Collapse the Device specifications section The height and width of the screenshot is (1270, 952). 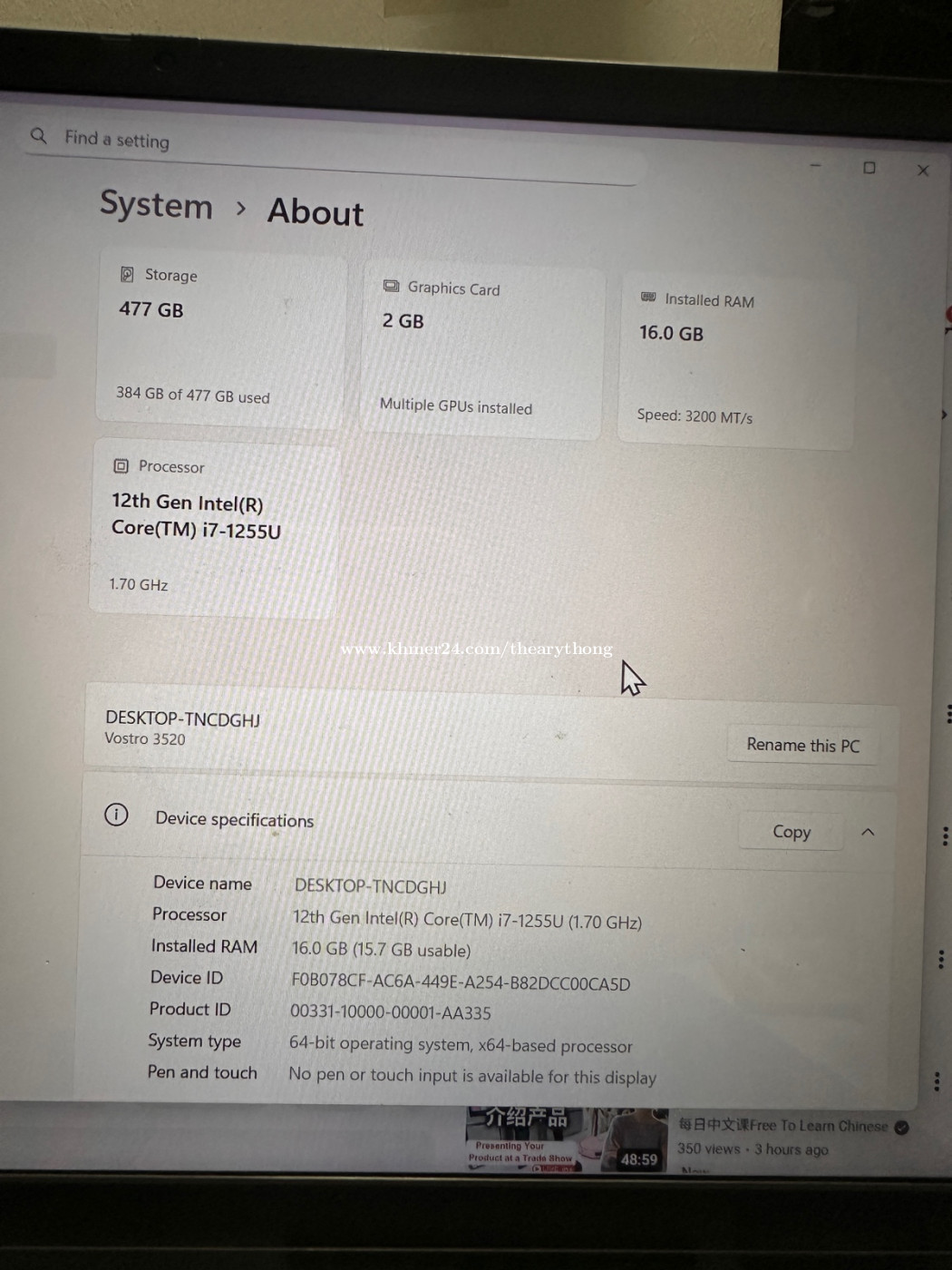coord(868,832)
